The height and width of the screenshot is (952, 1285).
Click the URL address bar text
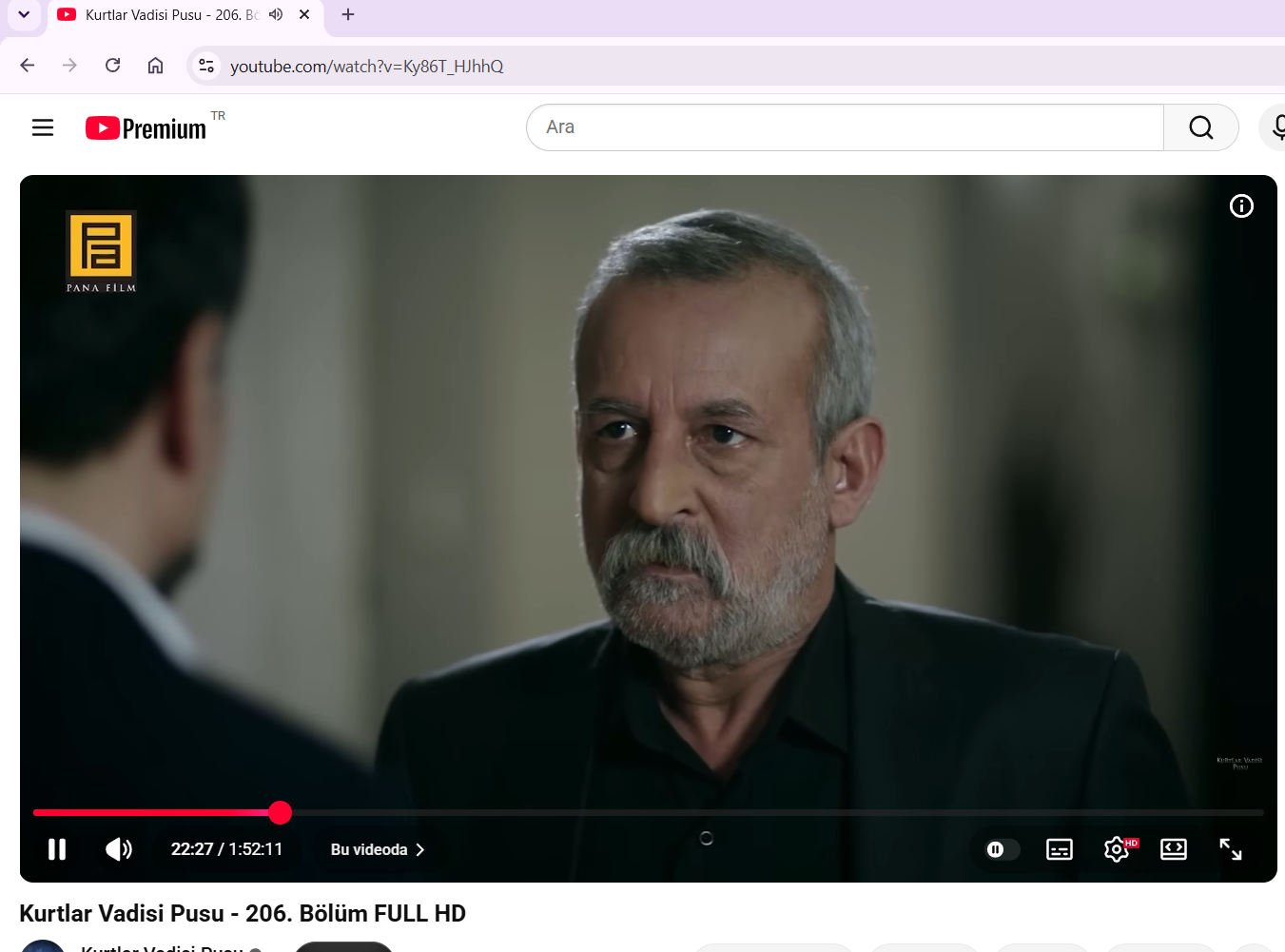pyautogui.click(x=367, y=67)
